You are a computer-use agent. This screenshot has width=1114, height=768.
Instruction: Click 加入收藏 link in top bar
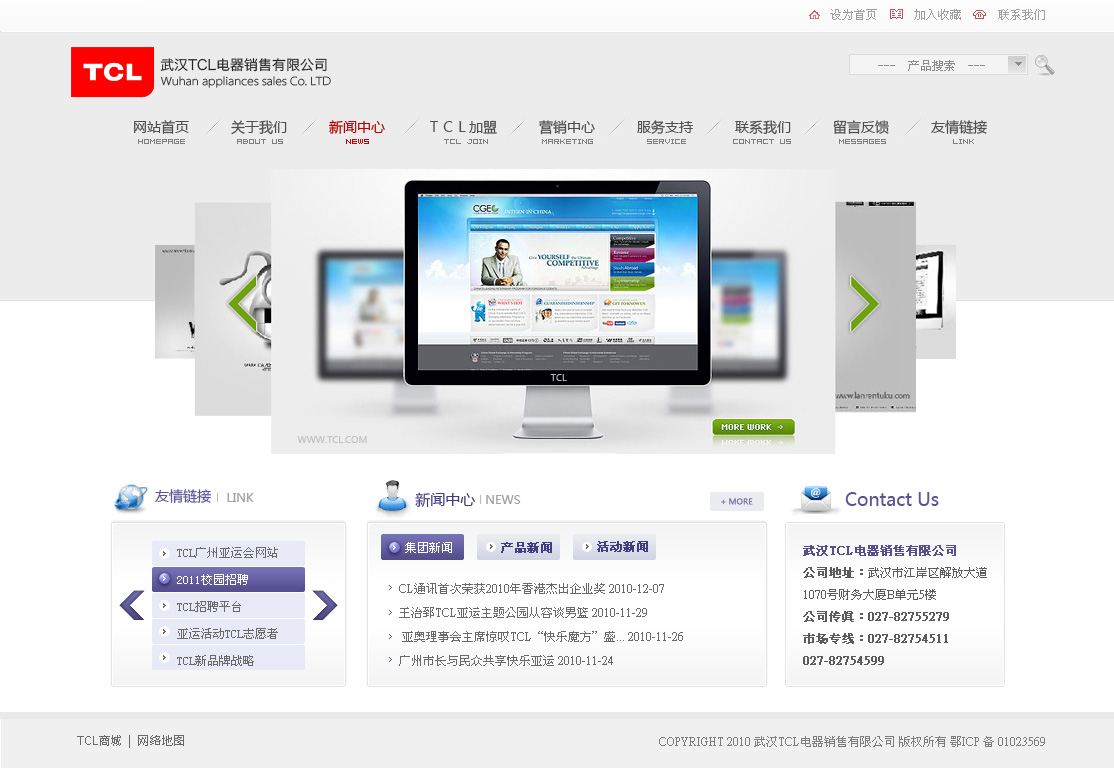tap(937, 15)
